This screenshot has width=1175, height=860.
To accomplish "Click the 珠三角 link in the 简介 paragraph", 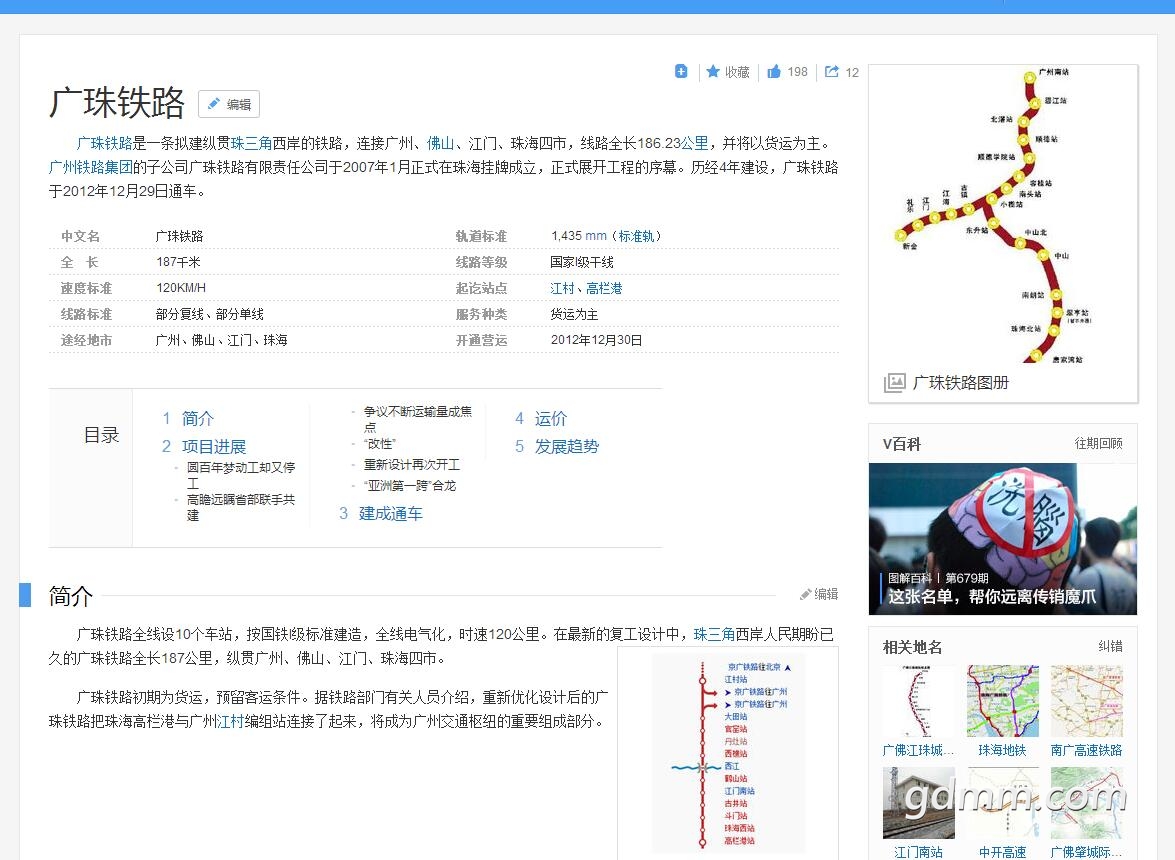I will (714, 635).
